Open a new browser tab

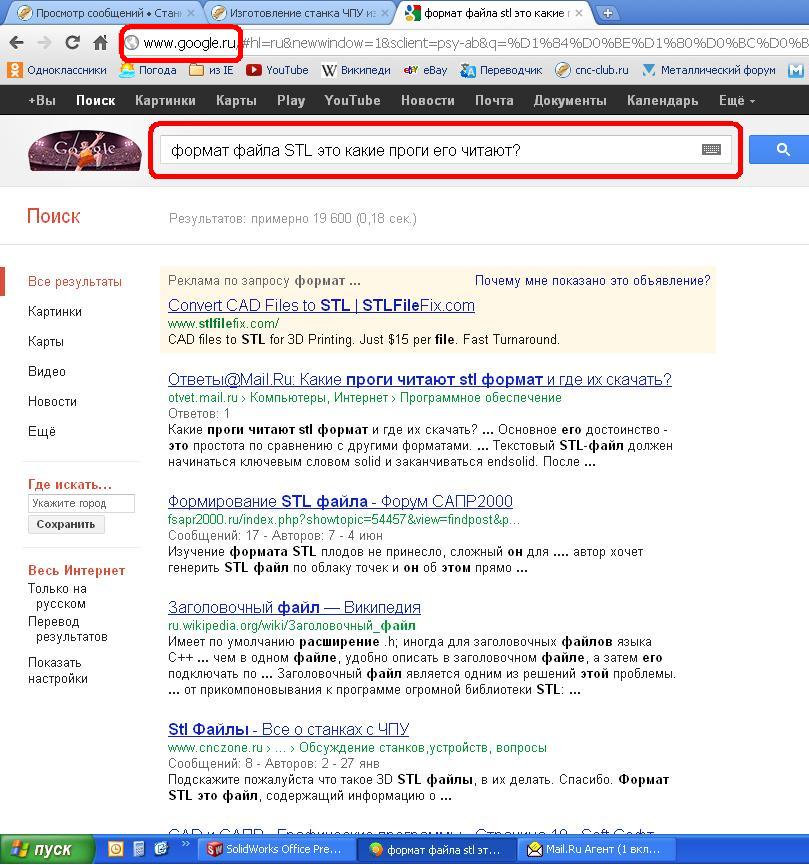coord(608,13)
